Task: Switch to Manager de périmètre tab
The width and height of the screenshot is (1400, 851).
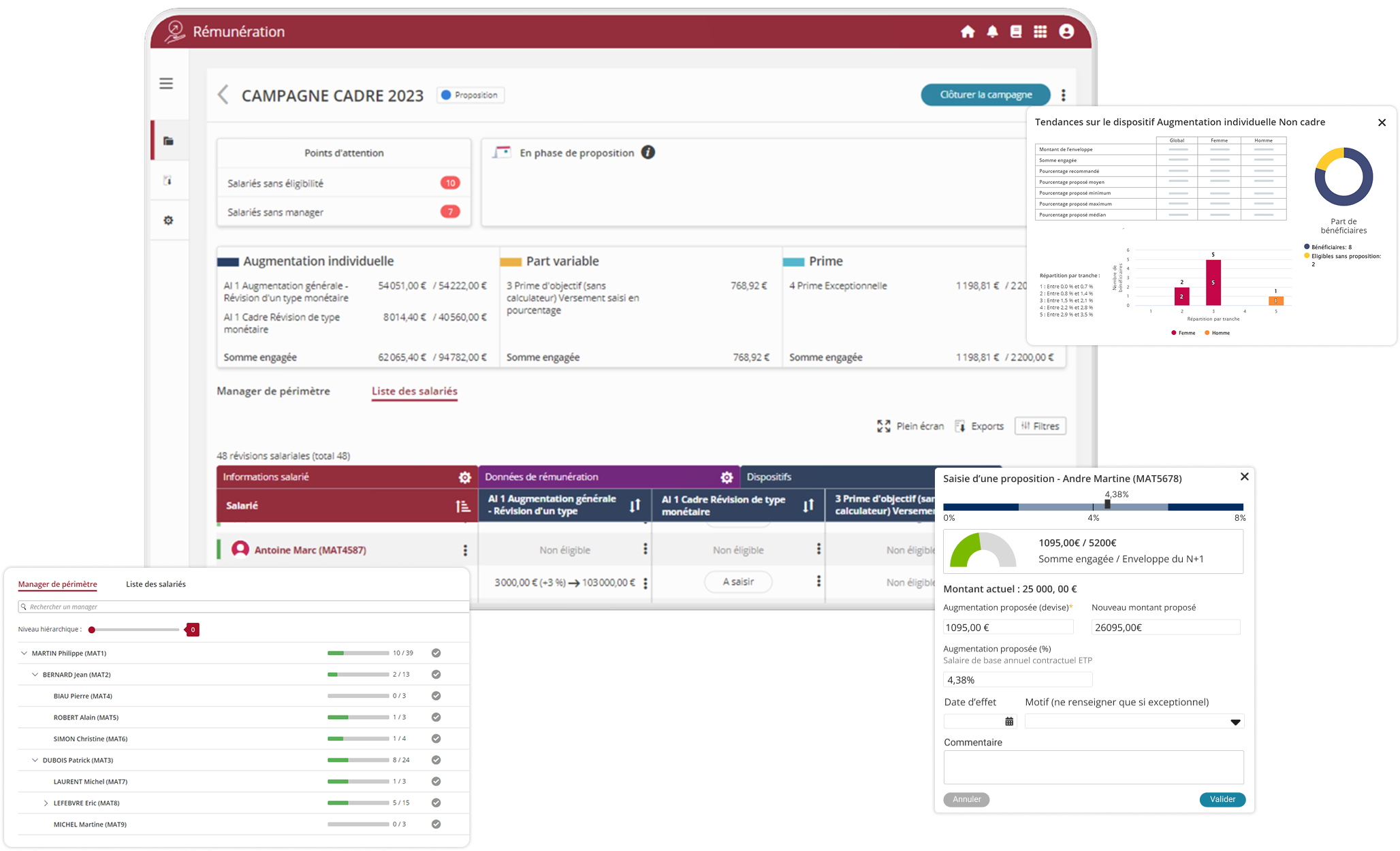Action: (x=273, y=391)
